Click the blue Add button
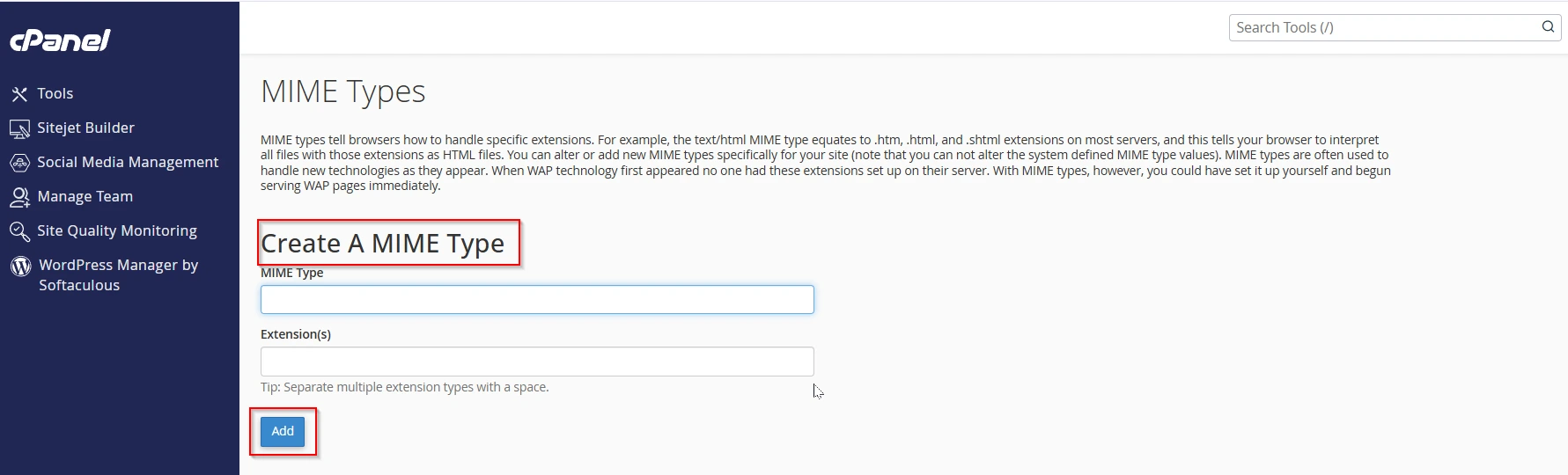This screenshot has width=1568, height=475. (x=283, y=431)
